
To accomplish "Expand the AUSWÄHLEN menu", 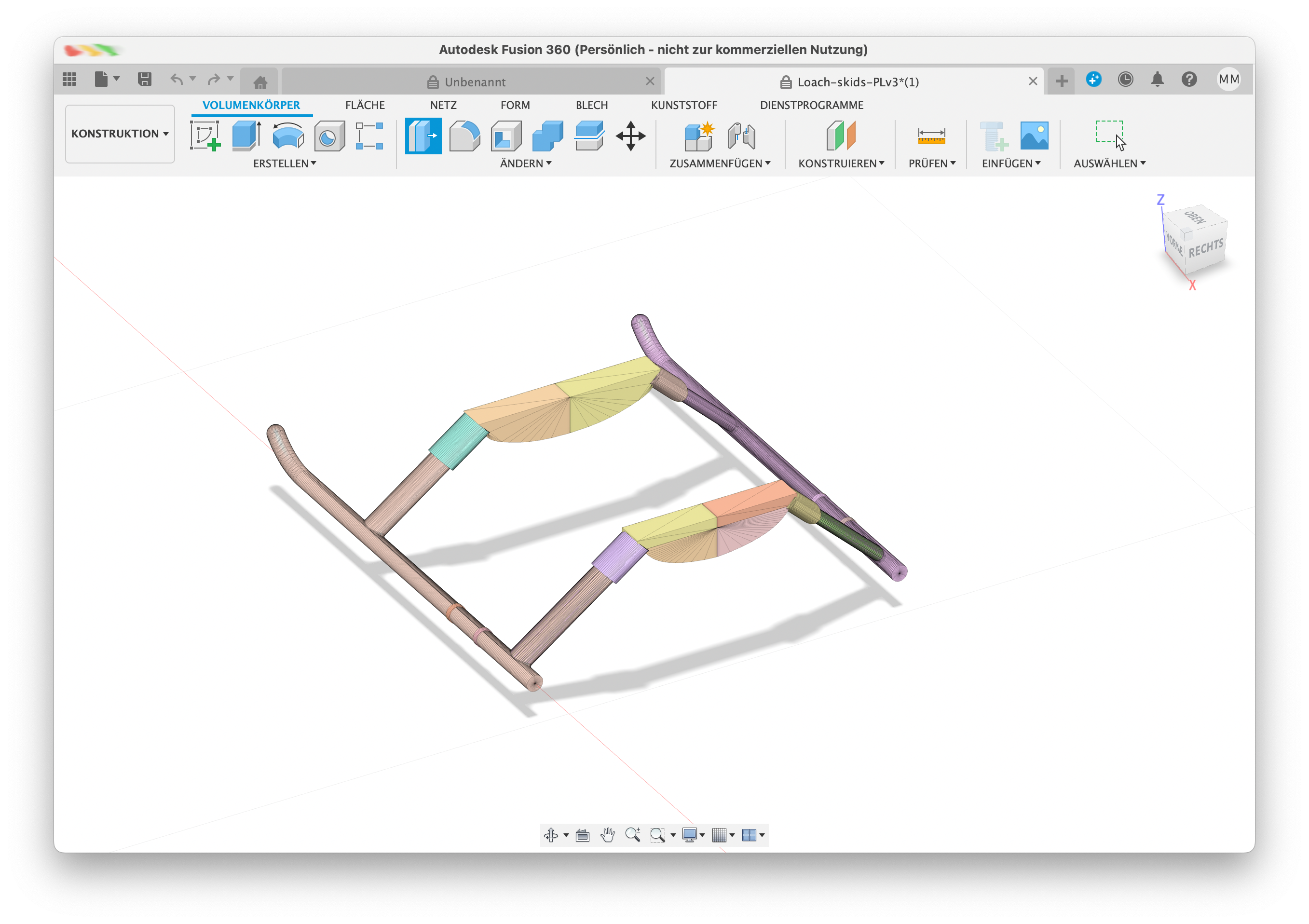I will click(x=1110, y=163).
